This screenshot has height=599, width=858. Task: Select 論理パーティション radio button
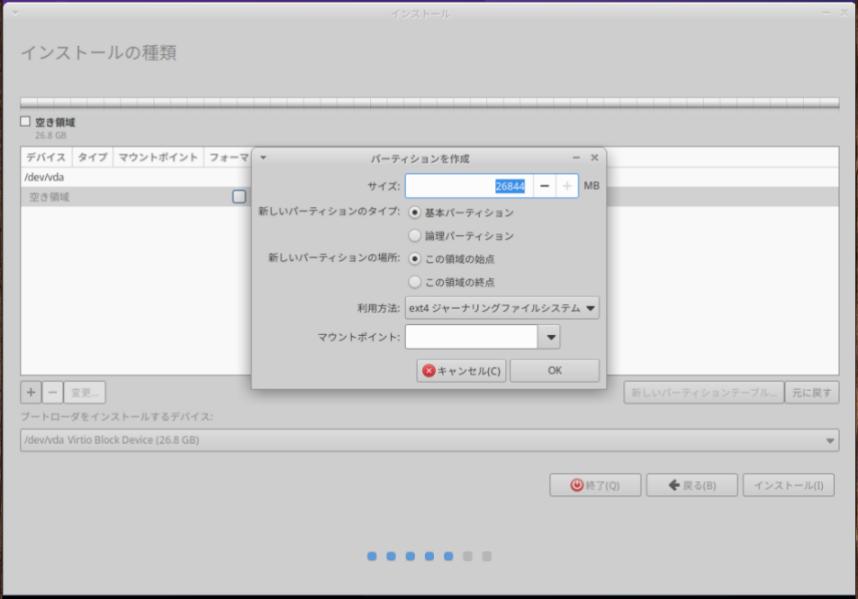(415, 236)
